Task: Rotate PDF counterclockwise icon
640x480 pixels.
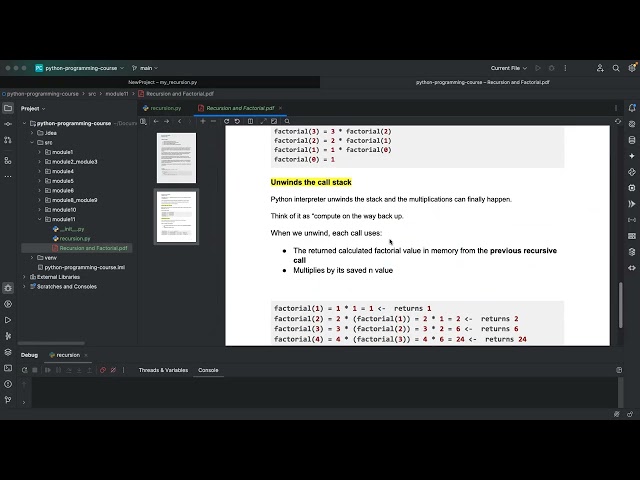Action: coord(237,121)
